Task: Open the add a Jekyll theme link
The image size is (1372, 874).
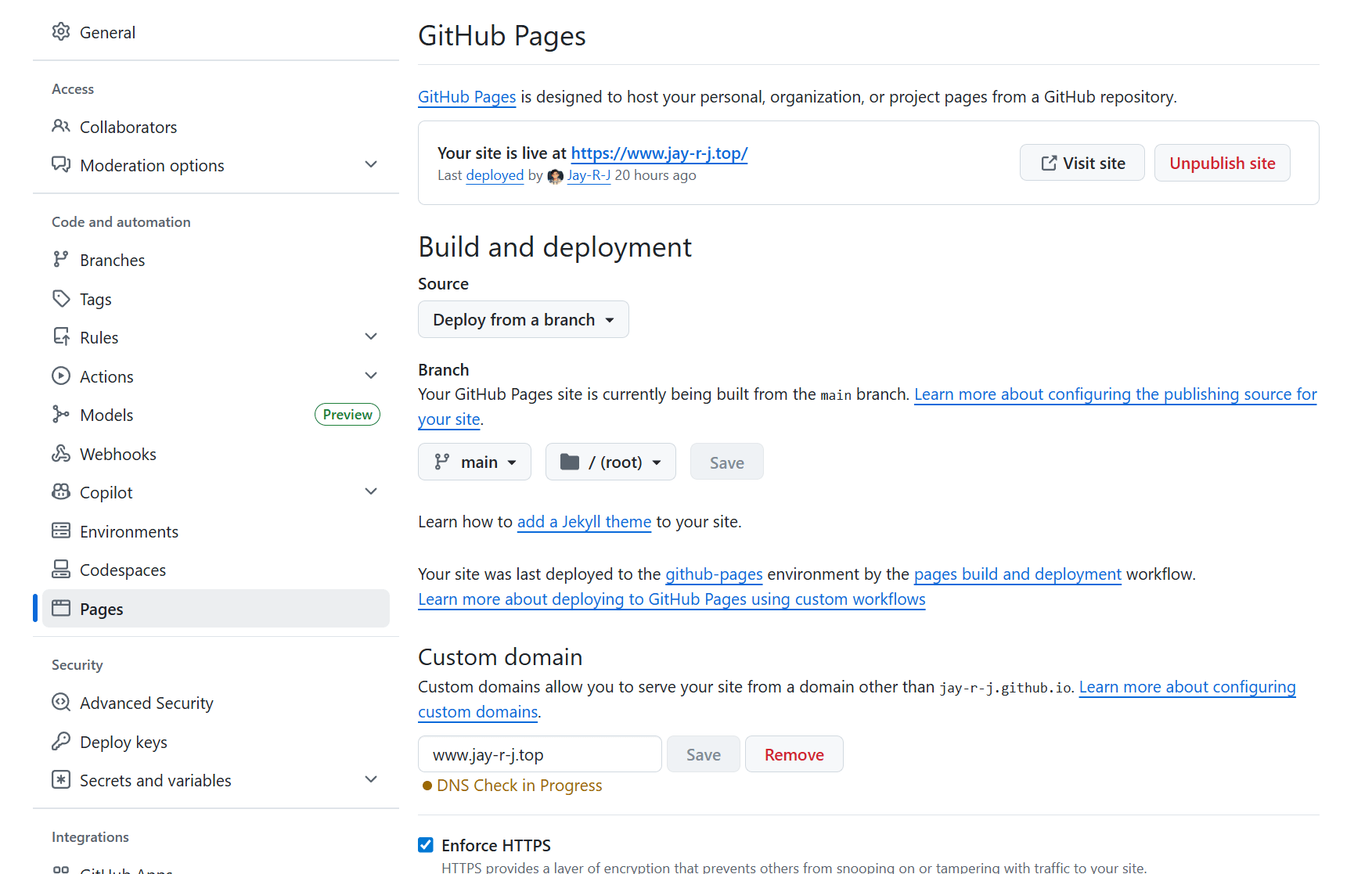Action: point(584,522)
